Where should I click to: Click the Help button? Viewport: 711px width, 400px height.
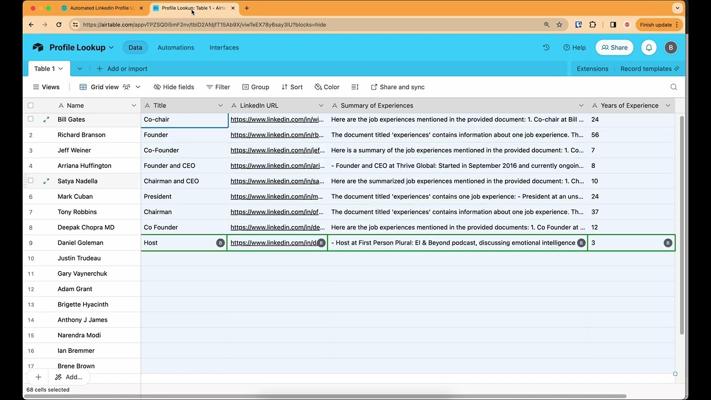[574, 47]
